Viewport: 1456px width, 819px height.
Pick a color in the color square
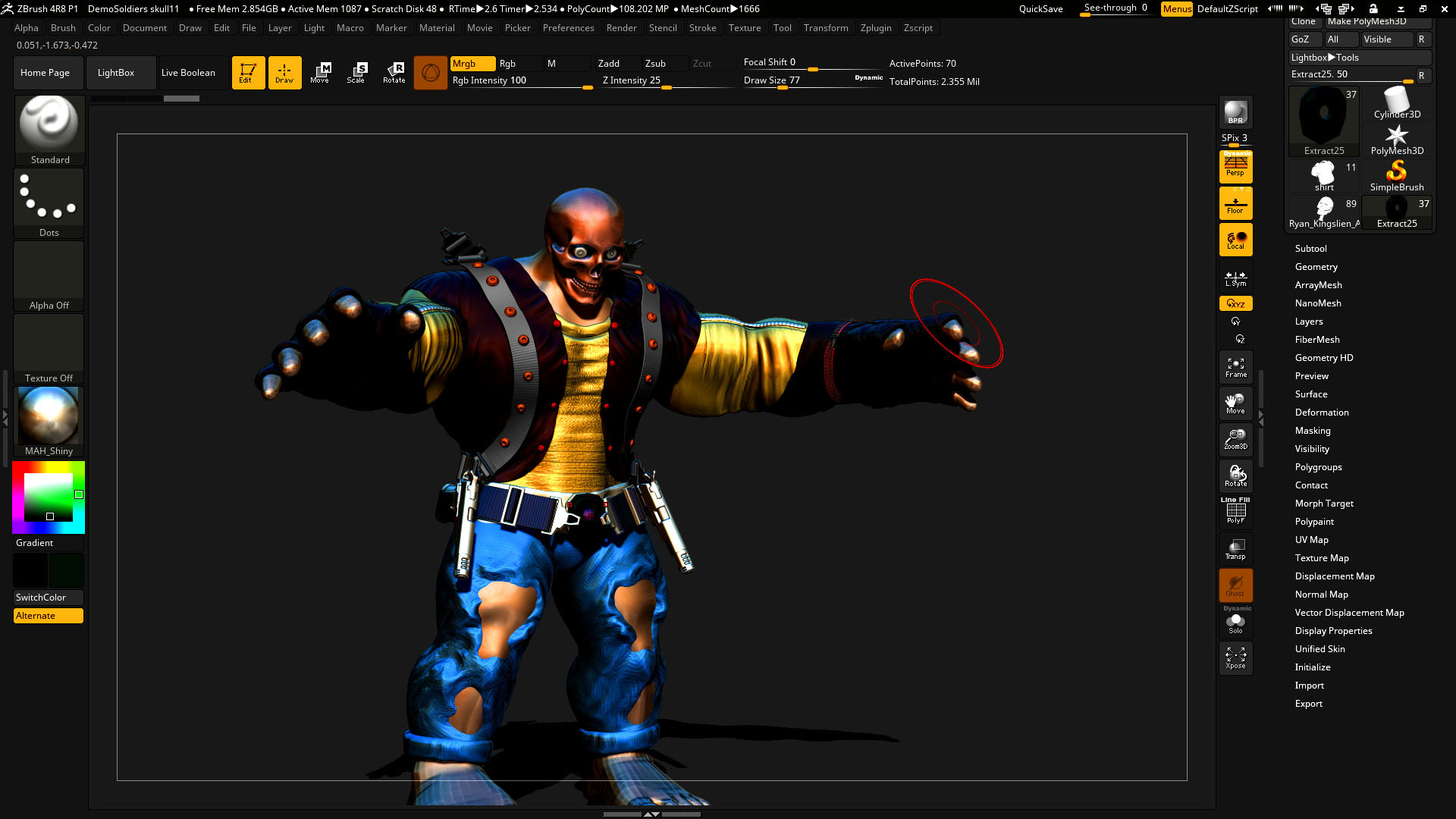tap(48, 497)
